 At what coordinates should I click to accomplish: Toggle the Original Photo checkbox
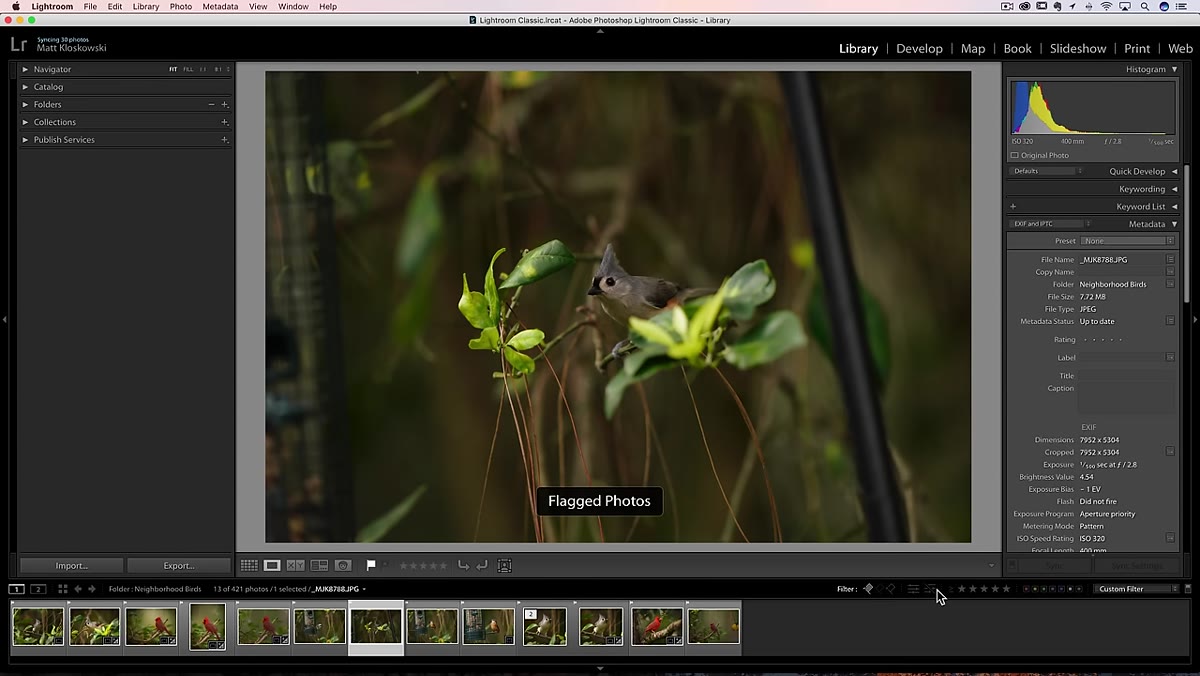pyautogui.click(x=1014, y=155)
